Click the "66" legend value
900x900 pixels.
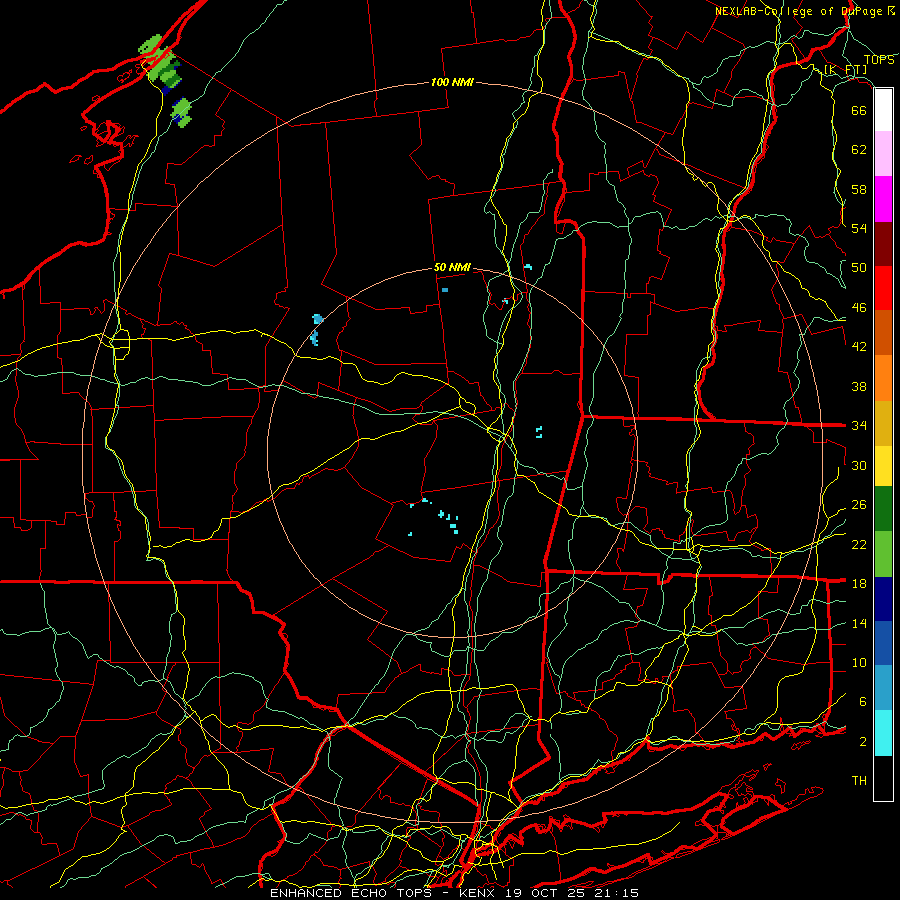859,110
